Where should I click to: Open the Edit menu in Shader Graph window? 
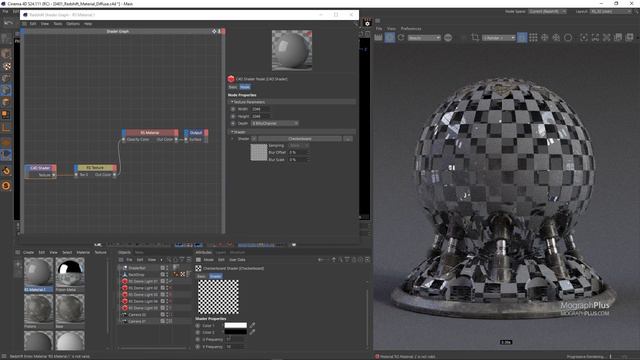pos(33,24)
